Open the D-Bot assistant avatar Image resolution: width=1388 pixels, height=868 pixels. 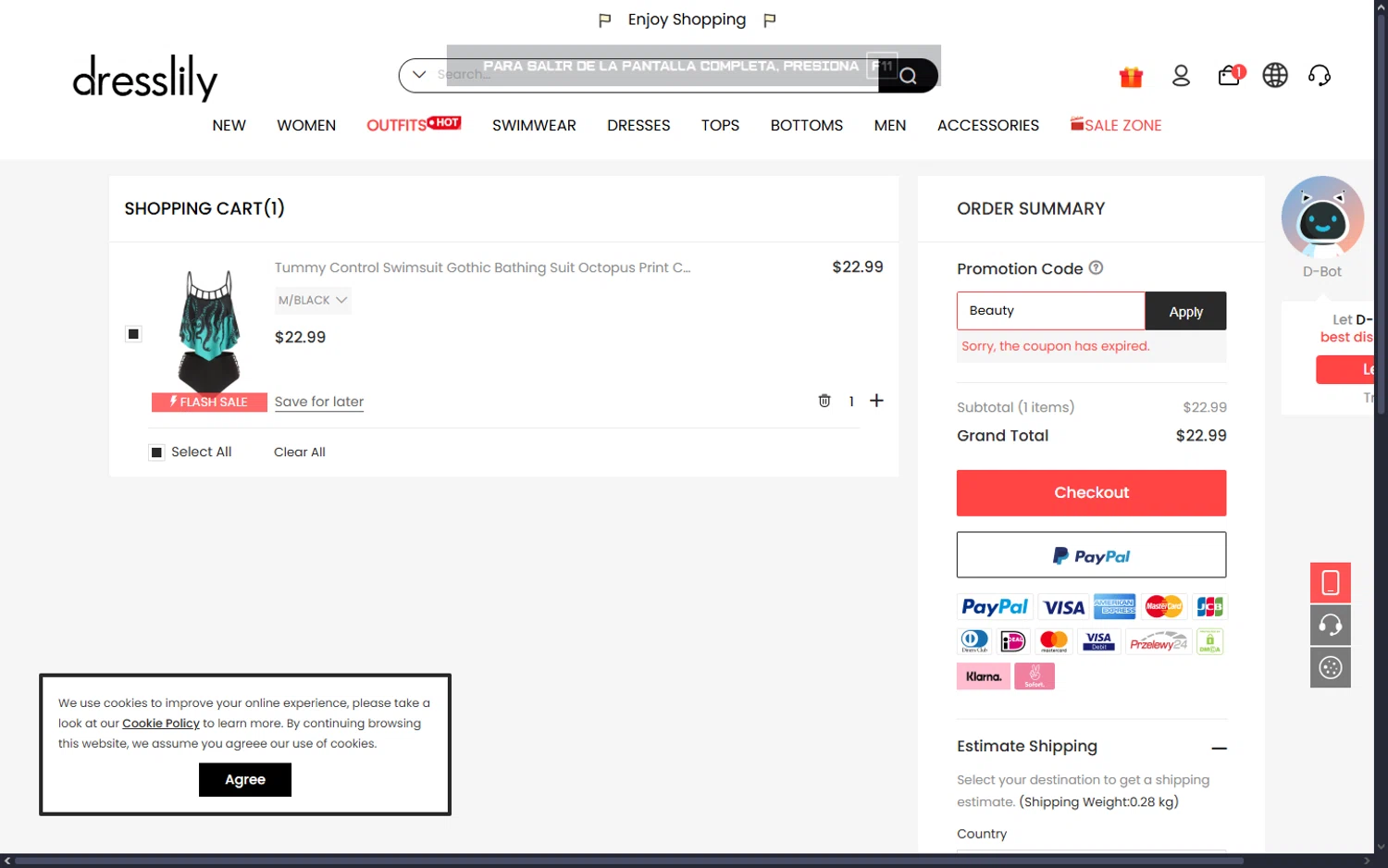1322,217
